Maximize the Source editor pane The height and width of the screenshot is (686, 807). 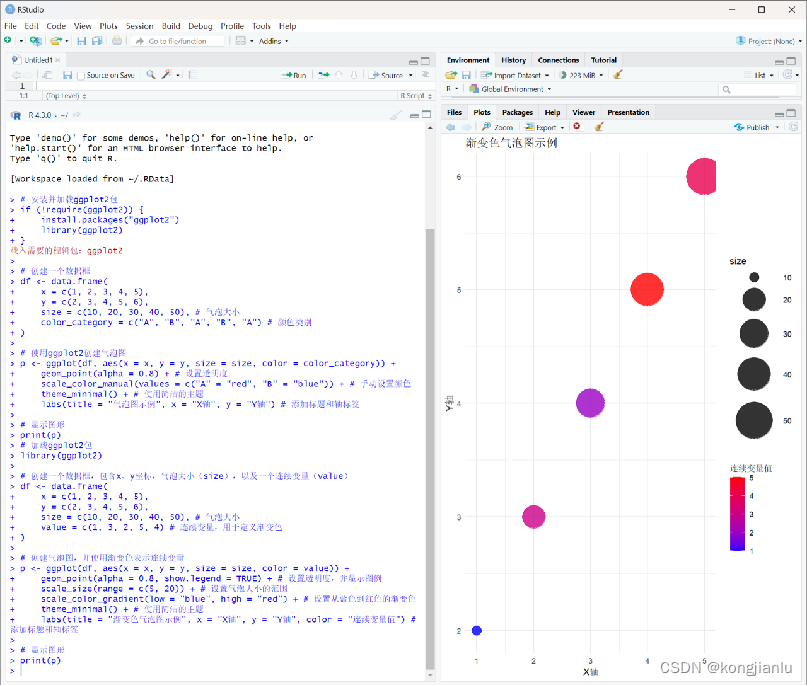(425, 61)
